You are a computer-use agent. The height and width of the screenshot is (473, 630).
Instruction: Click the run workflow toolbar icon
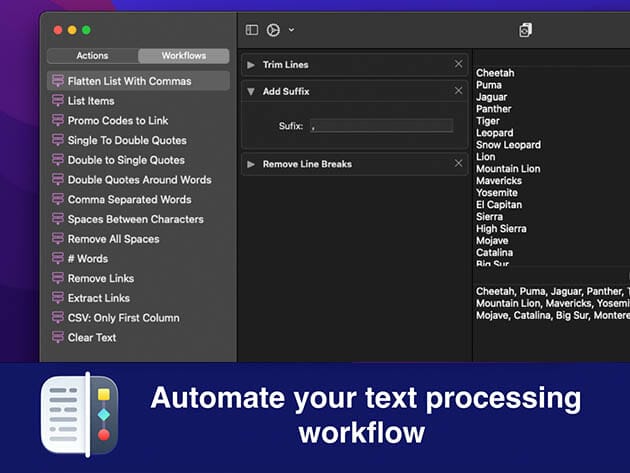(x=273, y=30)
